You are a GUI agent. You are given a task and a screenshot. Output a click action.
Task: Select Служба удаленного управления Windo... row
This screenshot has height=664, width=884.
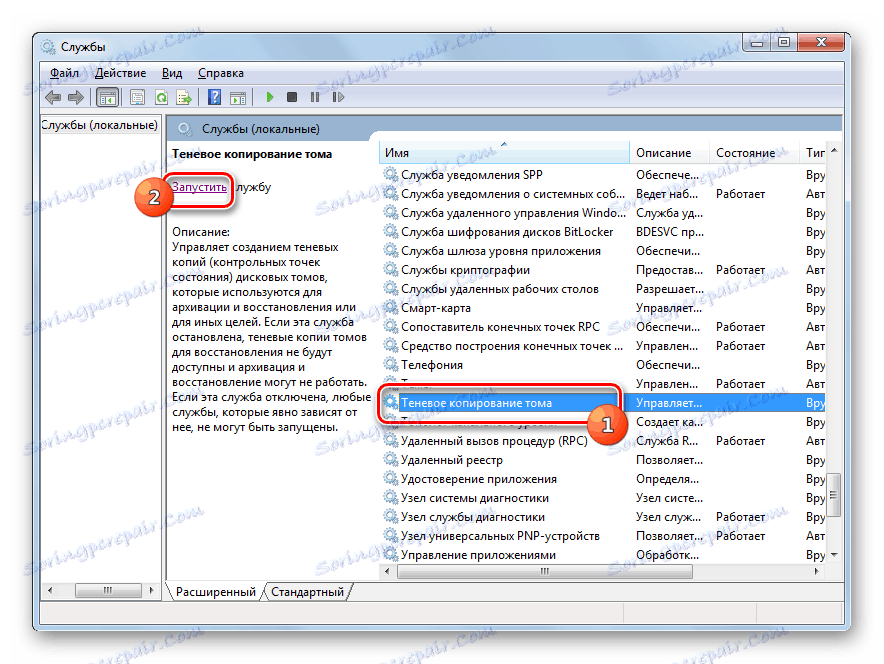pyautogui.click(x=602, y=213)
